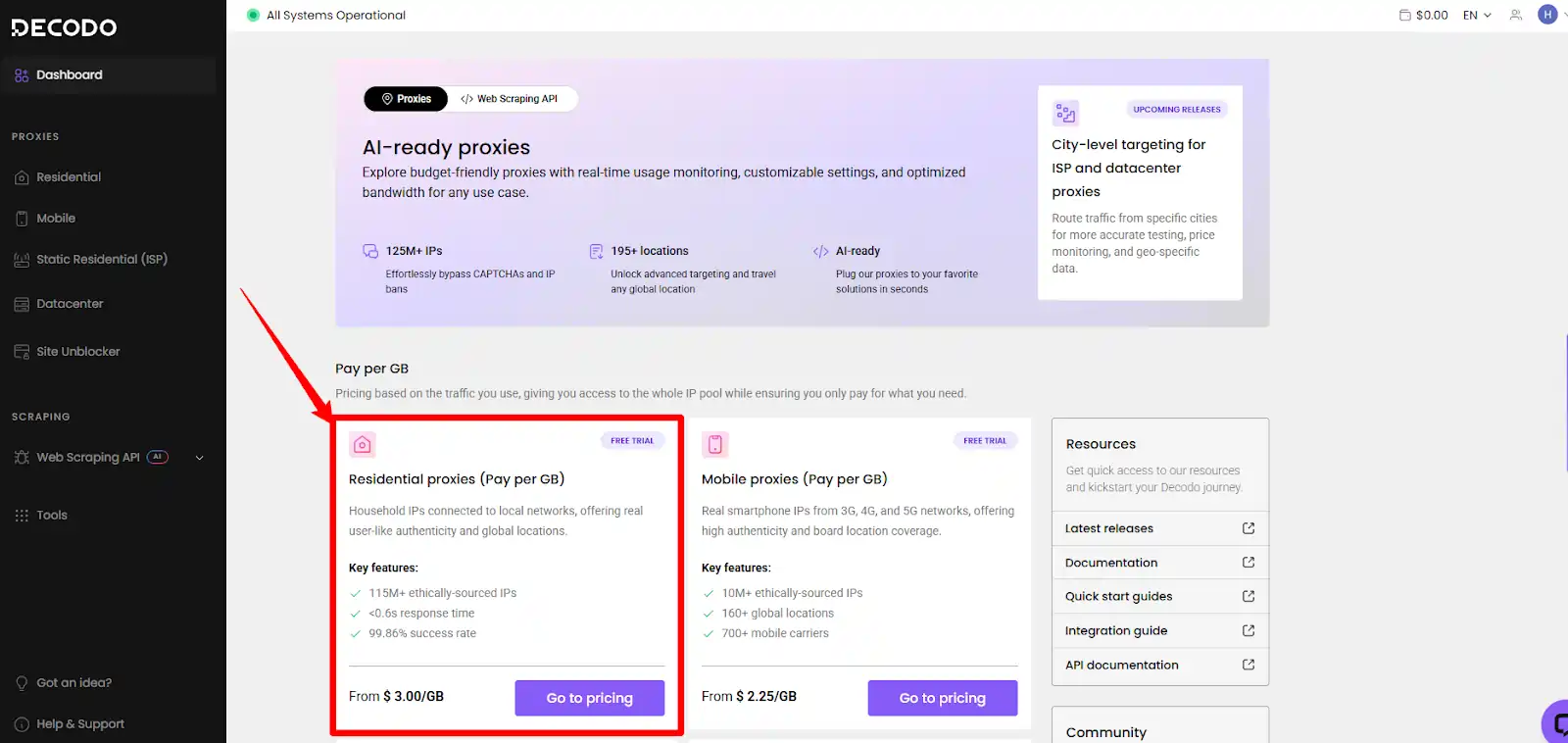Open the EN language dropdown

click(x=1475, y=15)
